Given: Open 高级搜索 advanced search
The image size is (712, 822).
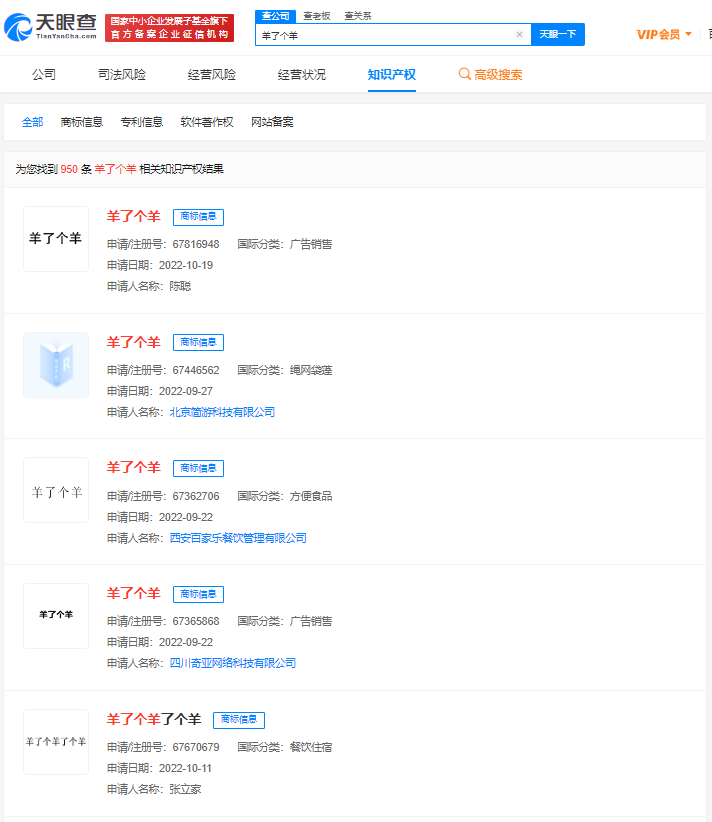Looking at the screenshot, I should [490, 74].
